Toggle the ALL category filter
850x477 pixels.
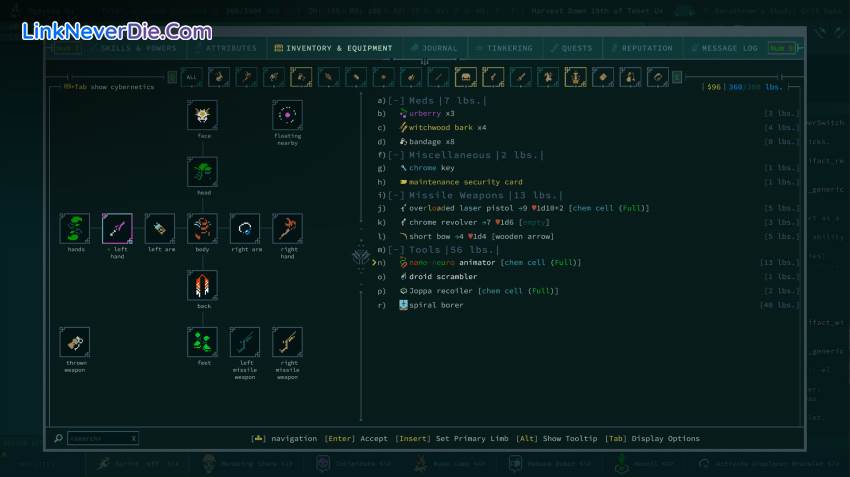(192, 76)
